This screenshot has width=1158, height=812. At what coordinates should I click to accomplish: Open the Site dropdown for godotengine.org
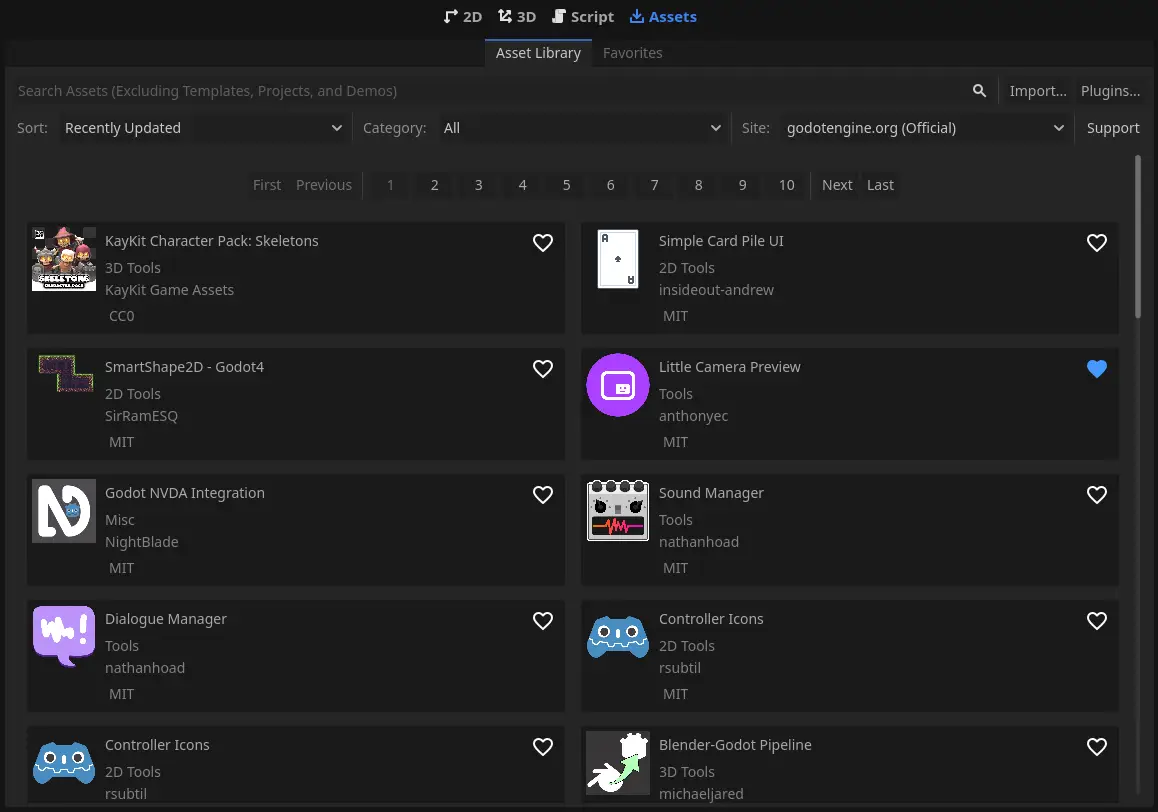pyautogui.click(x=925, y=128)
